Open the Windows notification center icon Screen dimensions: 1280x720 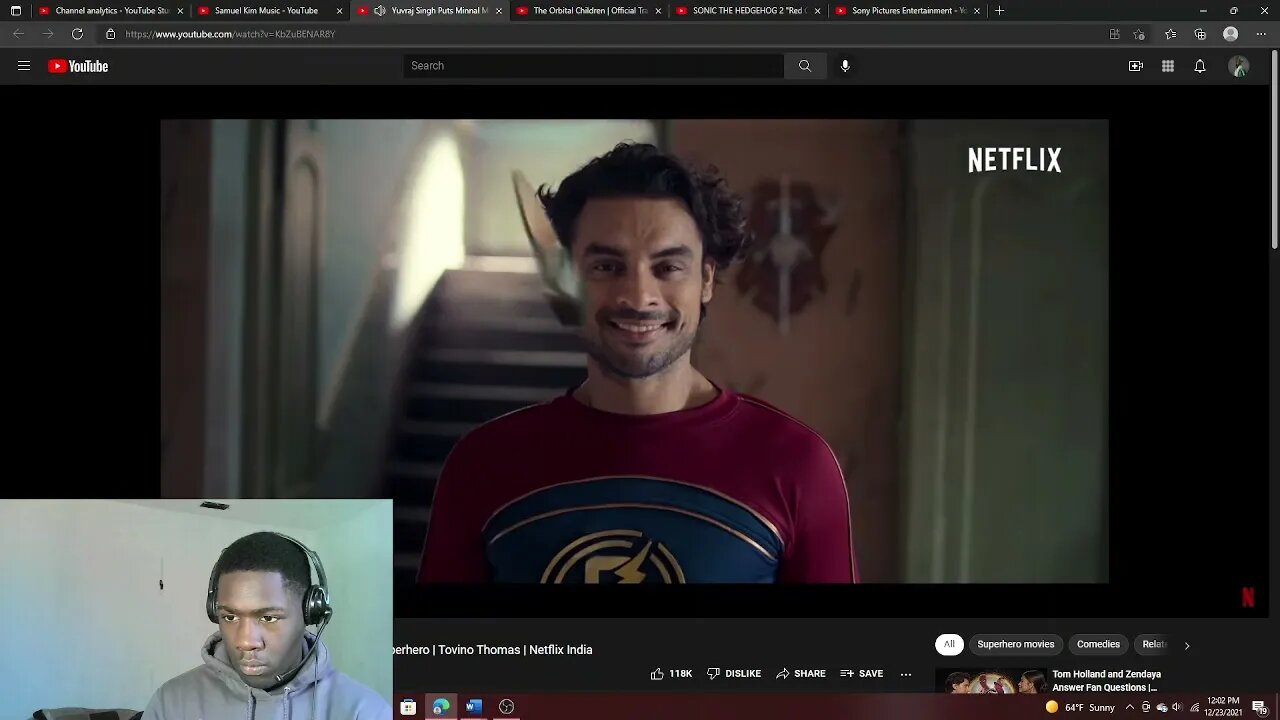(x=1259, y=707)
